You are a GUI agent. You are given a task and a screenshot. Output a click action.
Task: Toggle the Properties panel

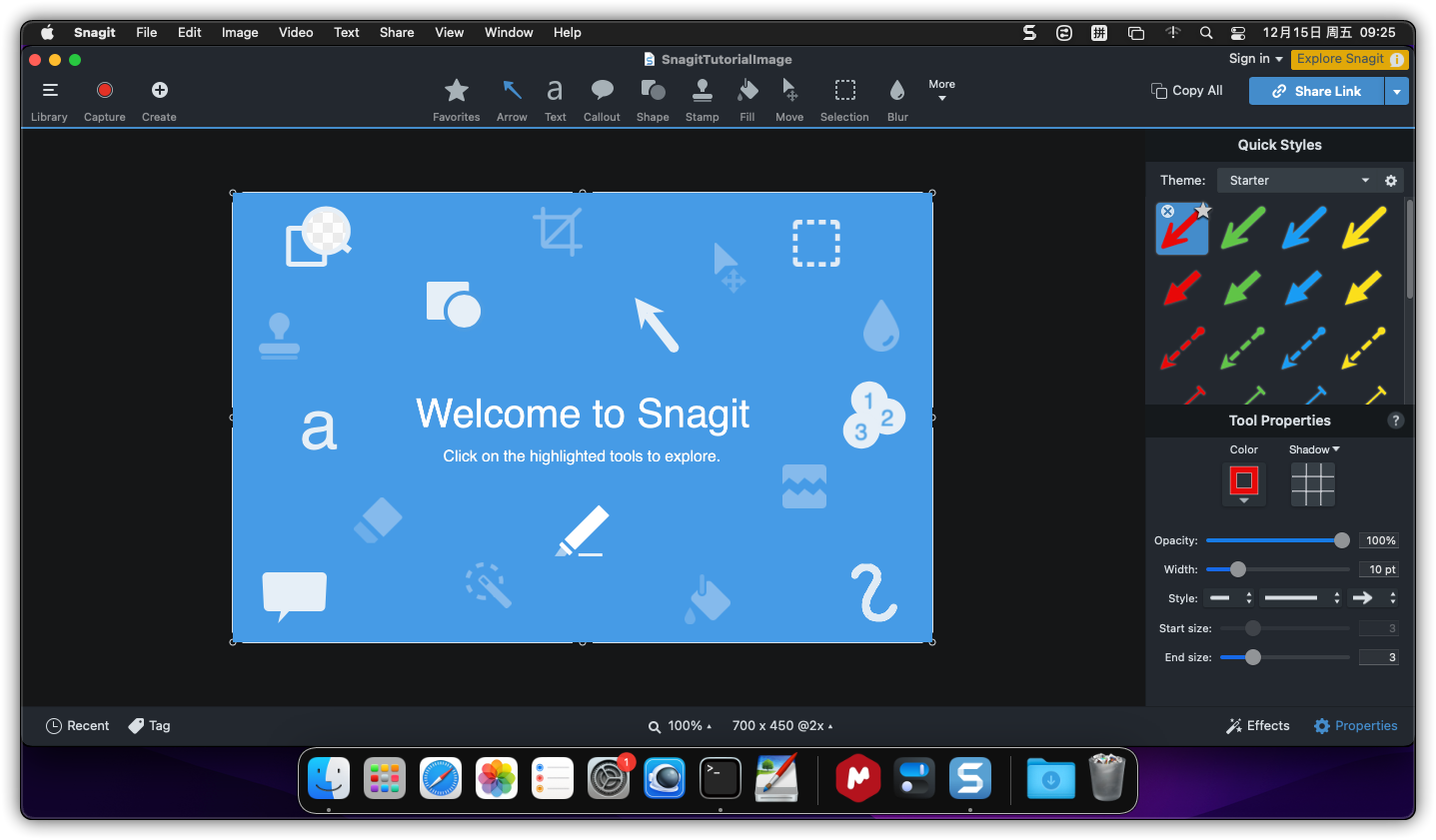click(x=1355, y=726)
